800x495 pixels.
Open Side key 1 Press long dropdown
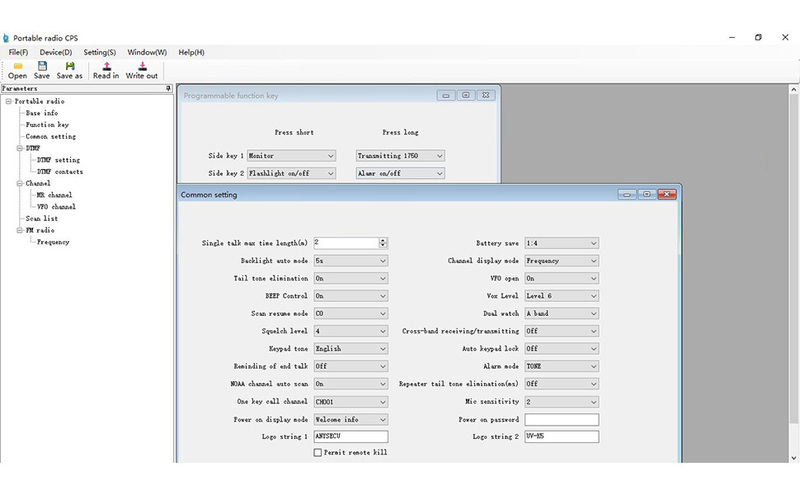point(400,156)
